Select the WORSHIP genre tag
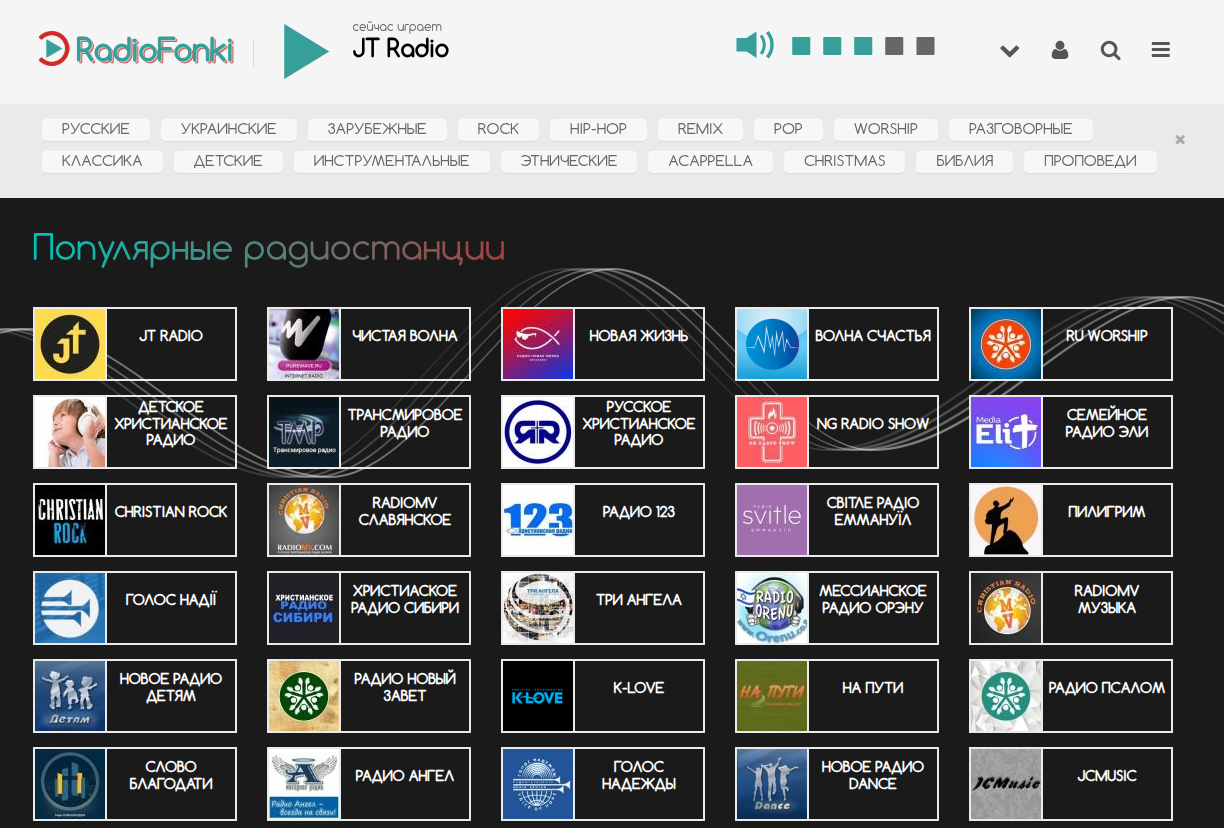Screen dimensions: 1224x828 (886, 129)
